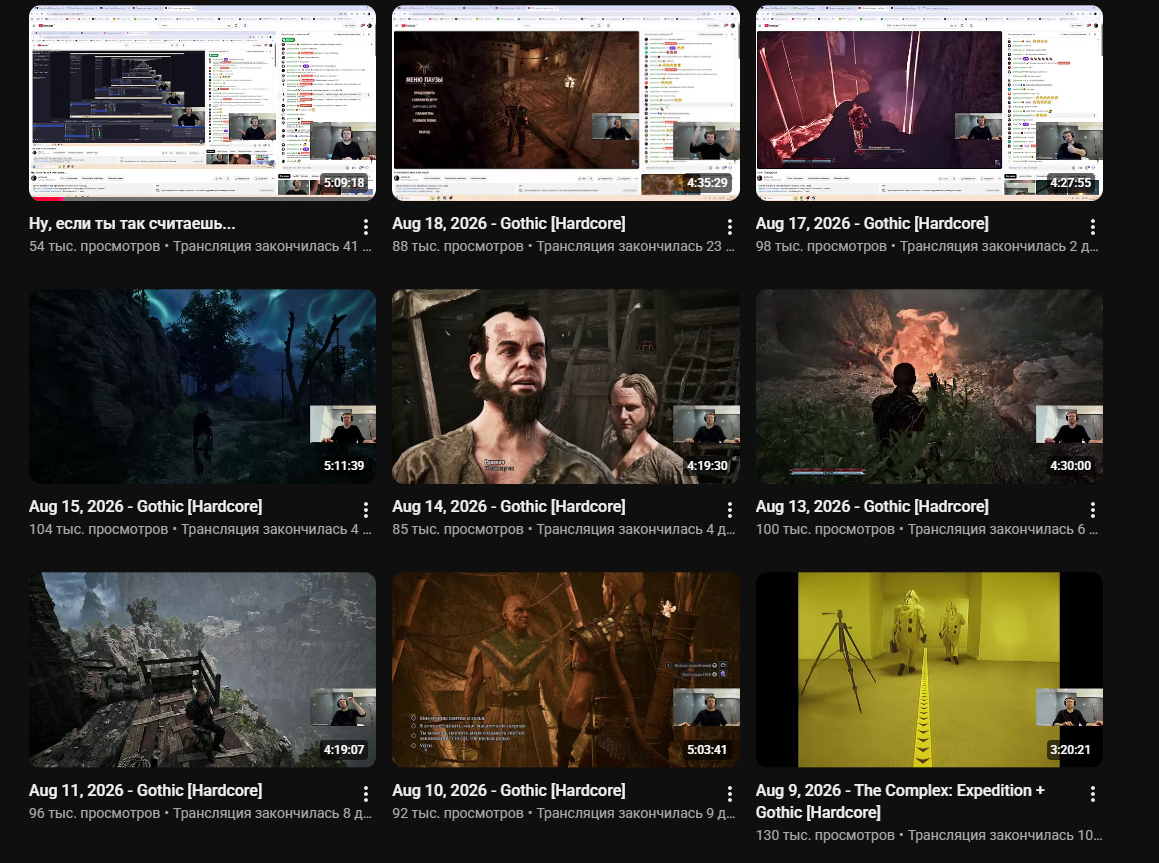
Task: Click '98 тыс. просмотров' metadata line
Action: tap(927, 246)
